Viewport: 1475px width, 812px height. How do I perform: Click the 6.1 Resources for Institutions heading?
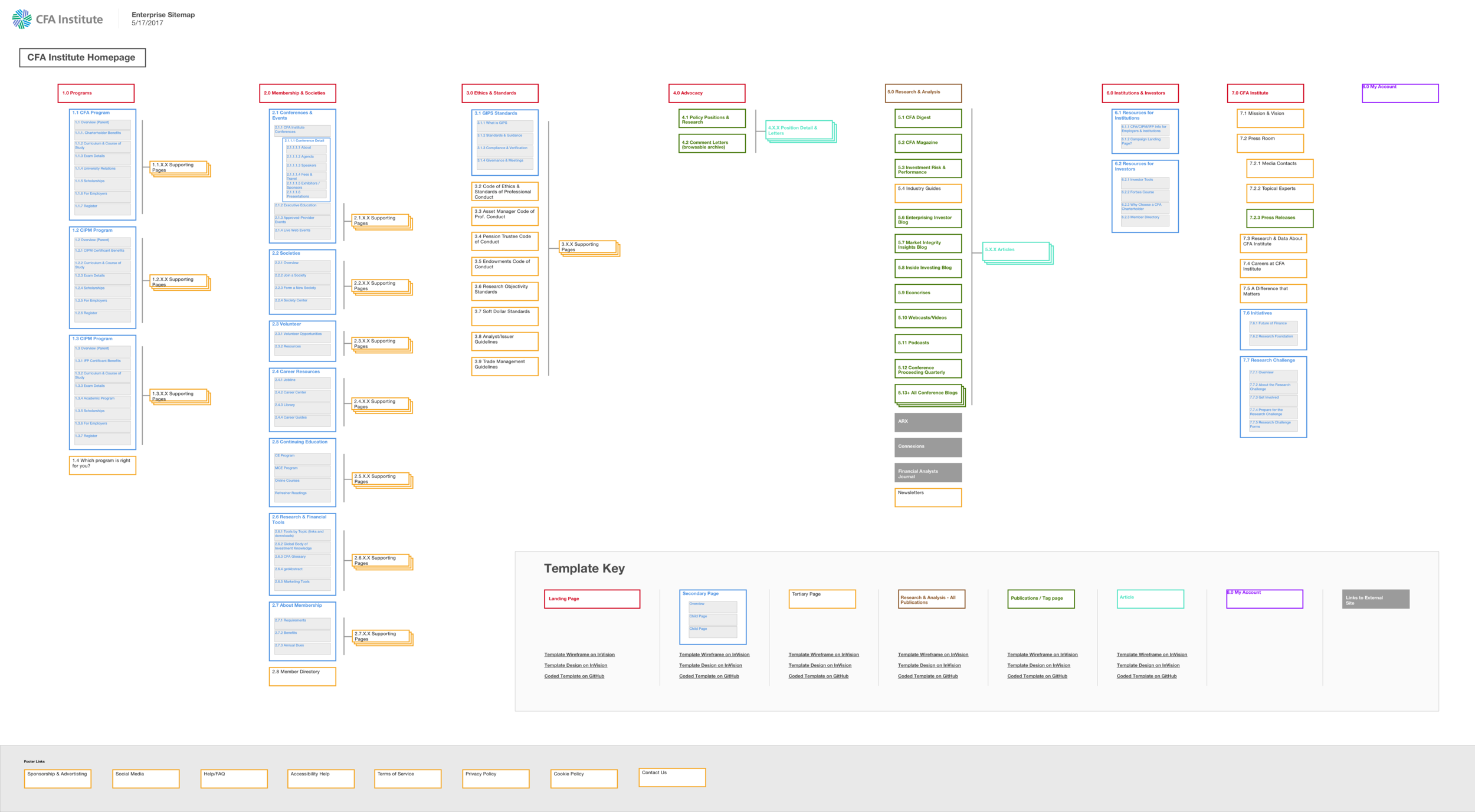point(1134,116)
